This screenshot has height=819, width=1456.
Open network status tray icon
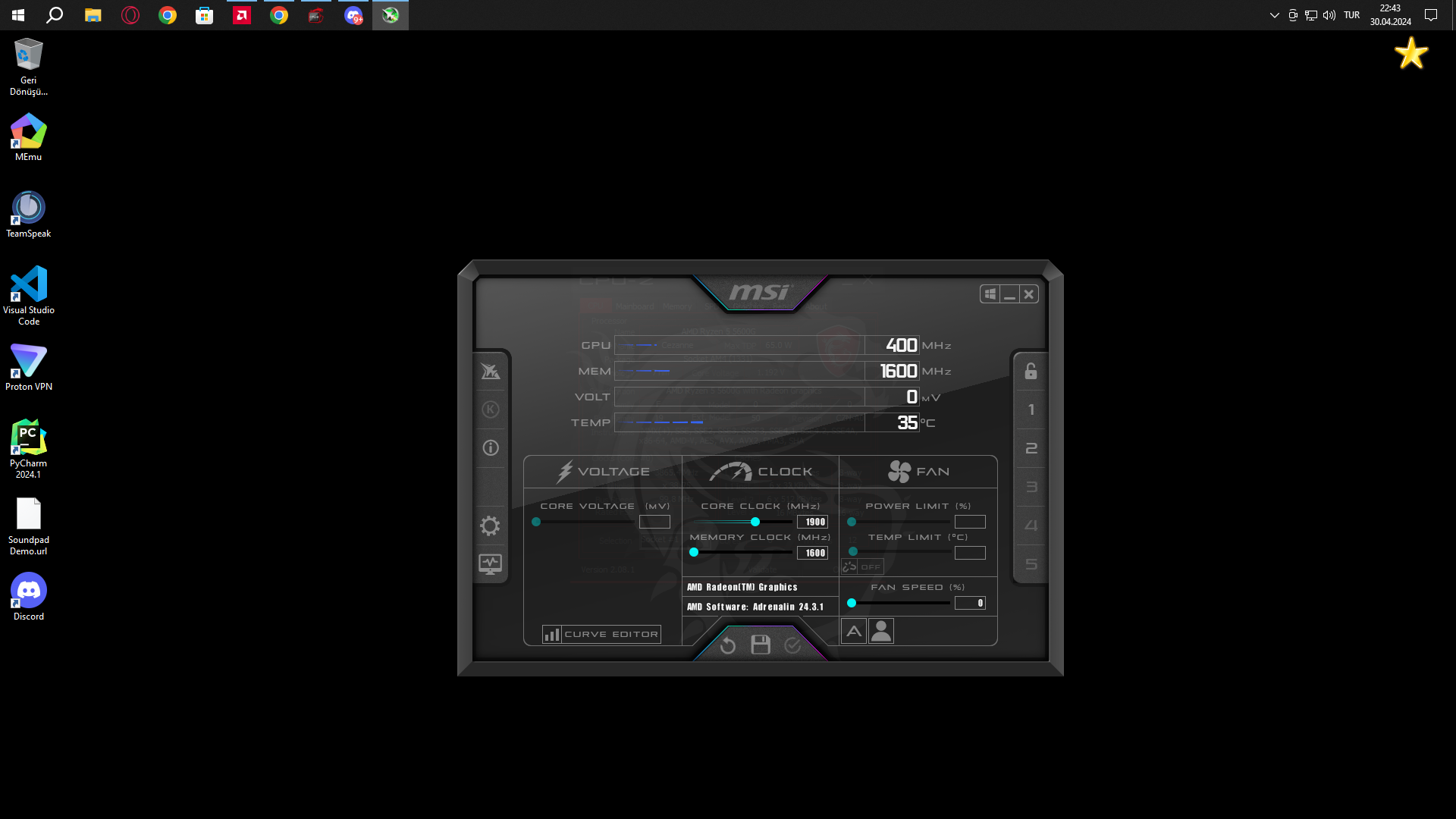tap(1311, 15)
